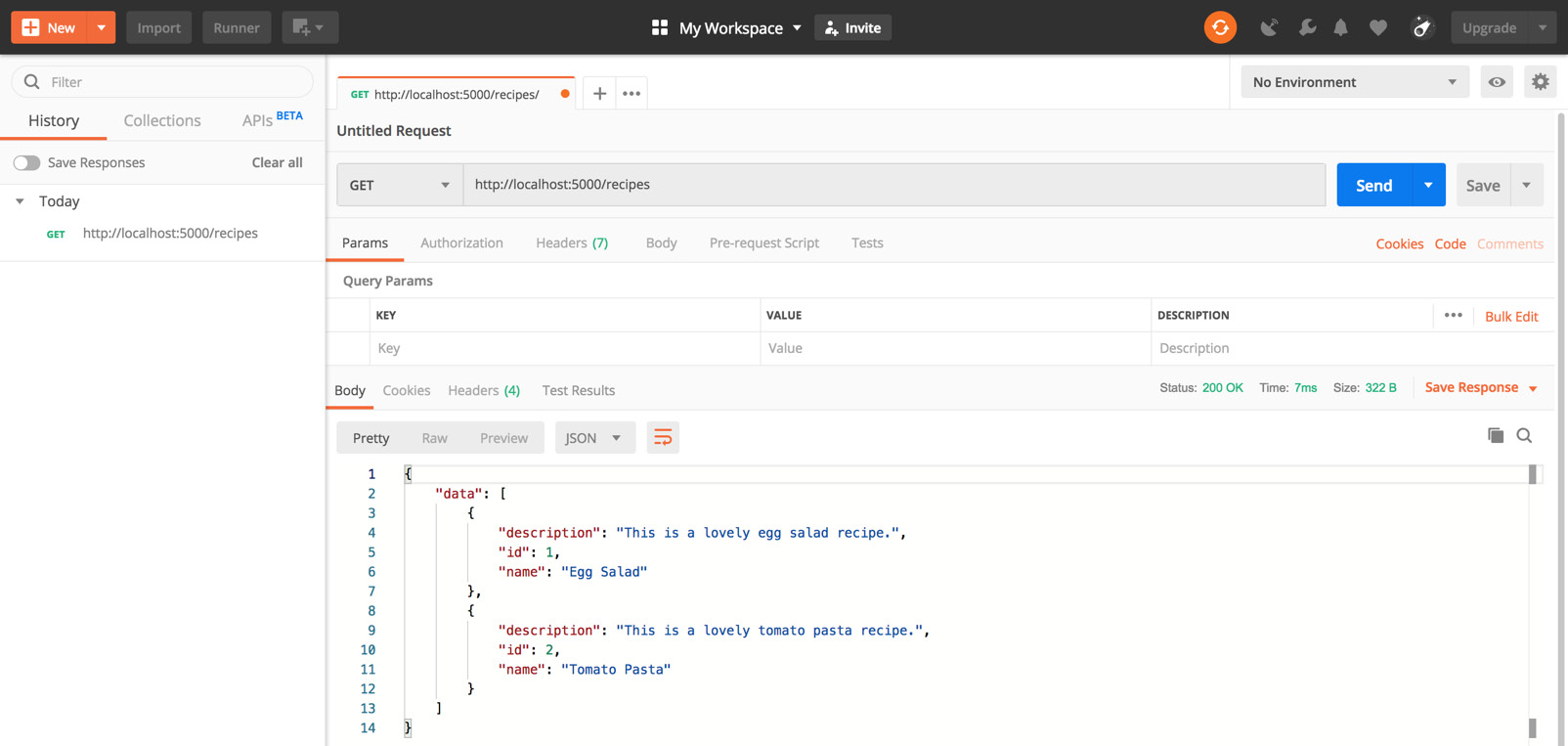Click the environment quick look eye icon

click(x=1497, y=82)
